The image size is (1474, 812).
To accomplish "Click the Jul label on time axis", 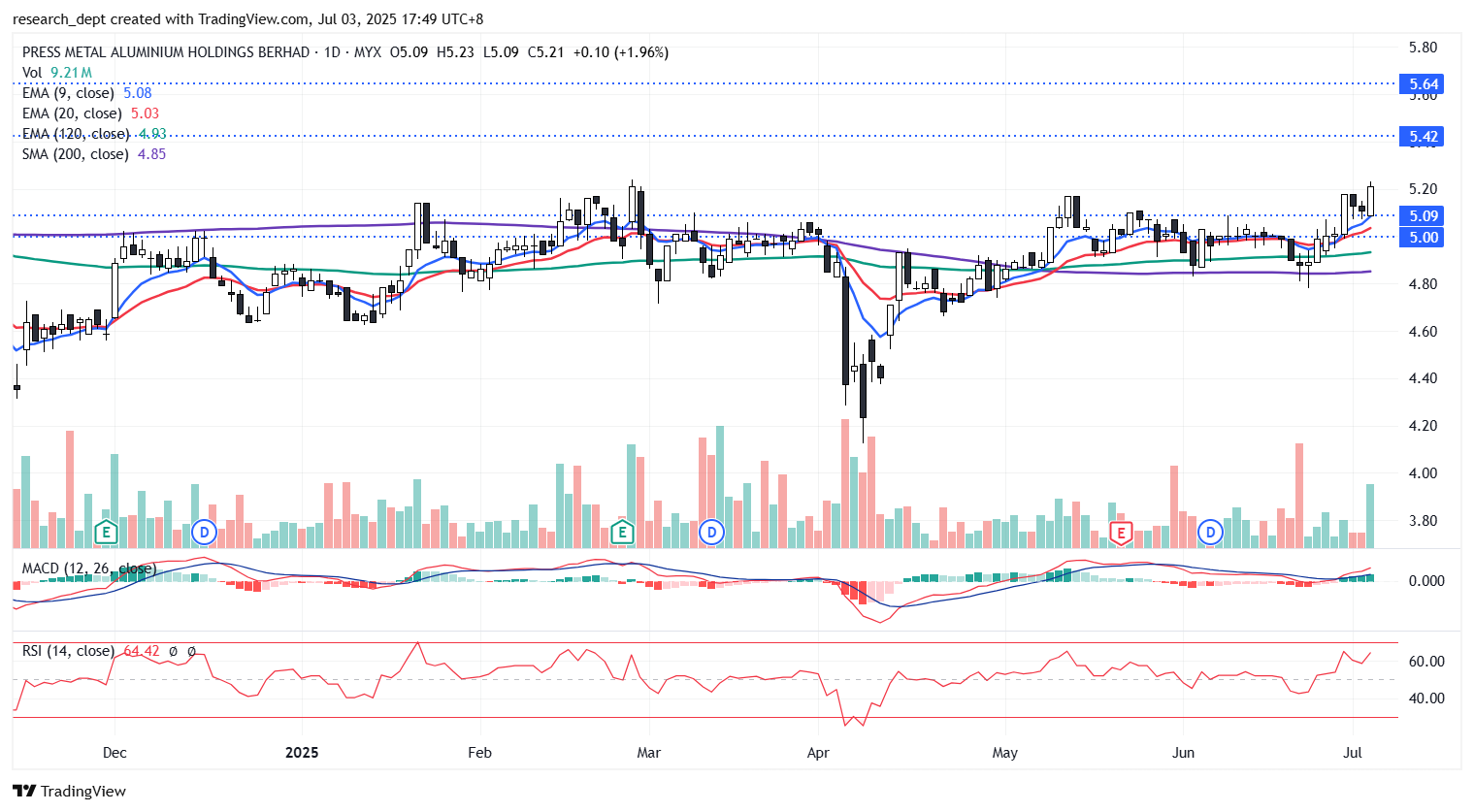I will coord(1353,753).
